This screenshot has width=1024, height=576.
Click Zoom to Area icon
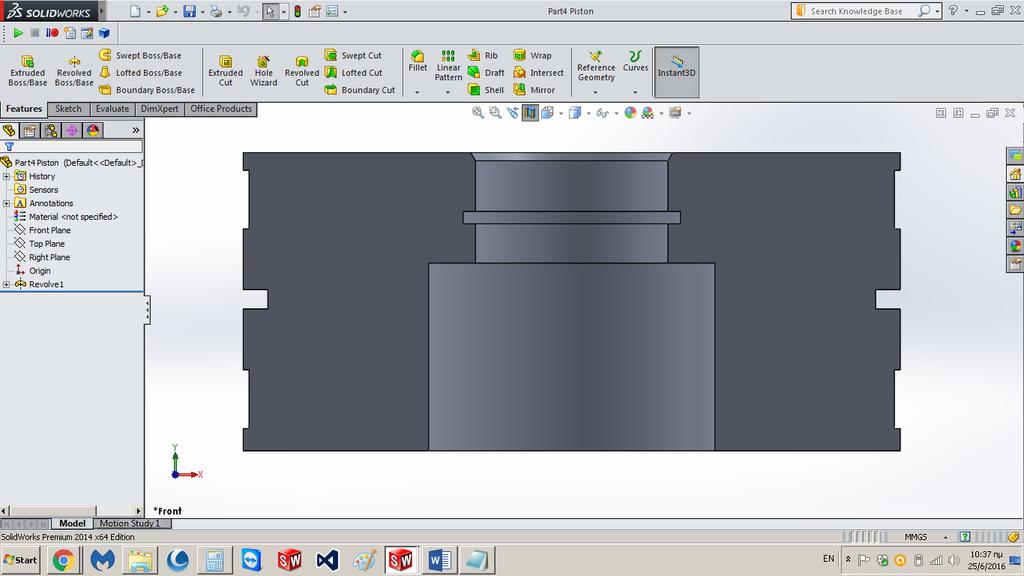(x=495, y=113)
